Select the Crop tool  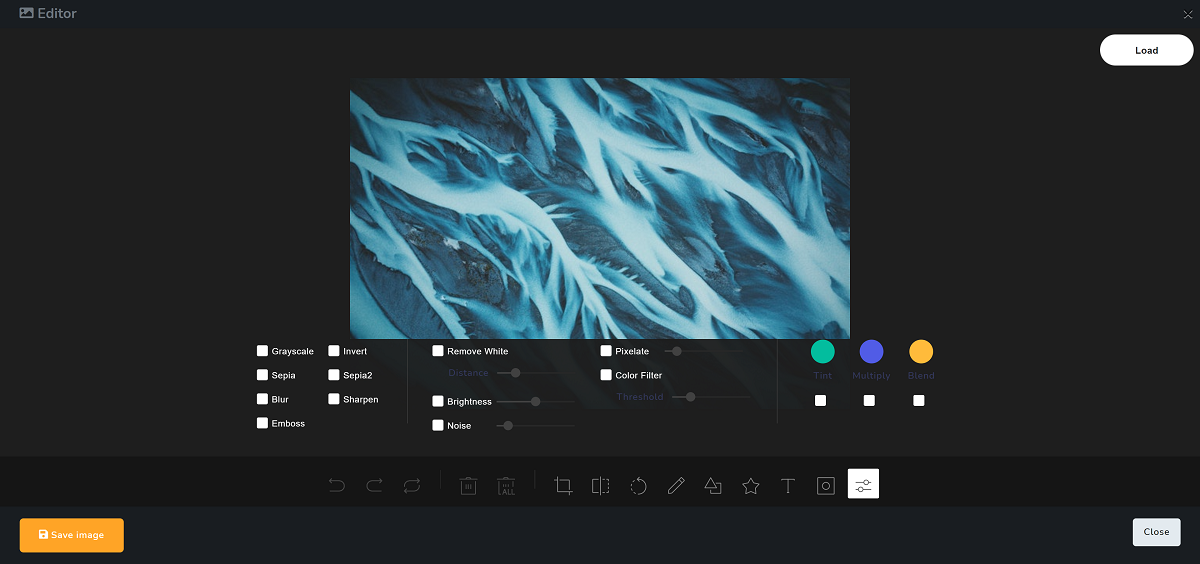pos(563,486)
